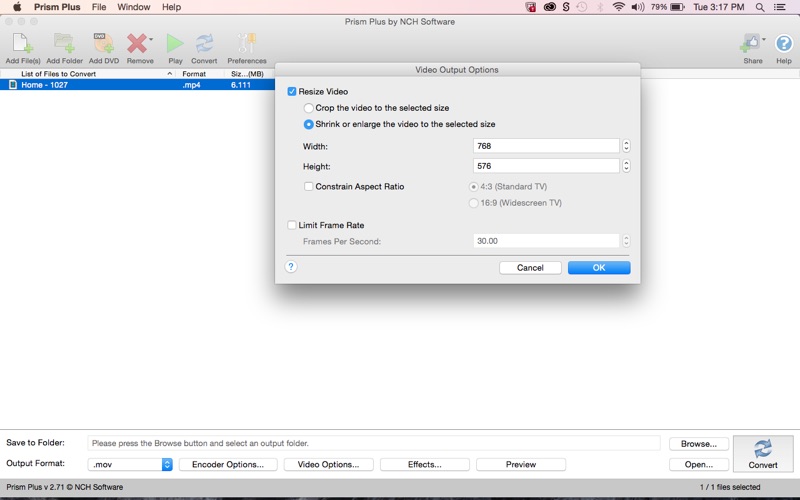This screenshot has height=500, width=800.
Task: Click the Share thumbs-up icon
Action: point(751,44)
